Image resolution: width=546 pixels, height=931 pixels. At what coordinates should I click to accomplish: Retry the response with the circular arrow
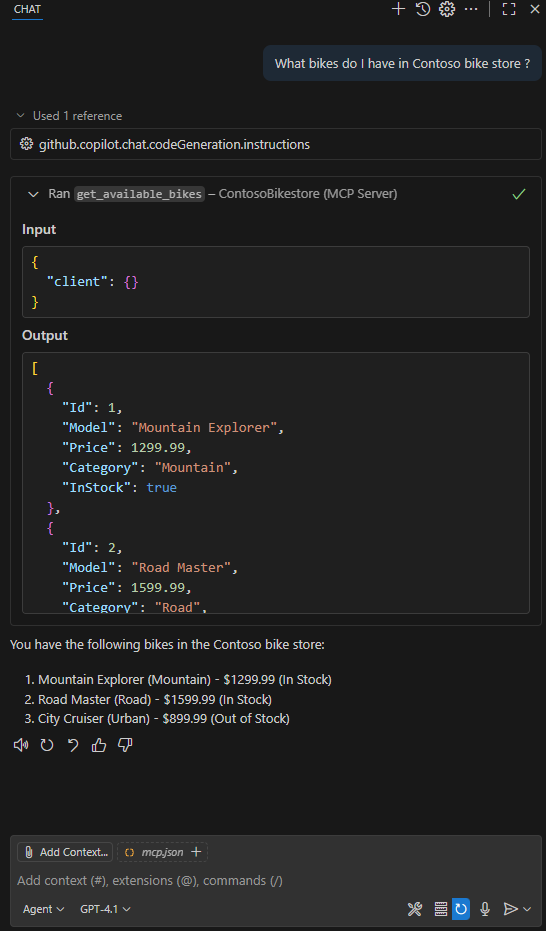tap(47, 745)
